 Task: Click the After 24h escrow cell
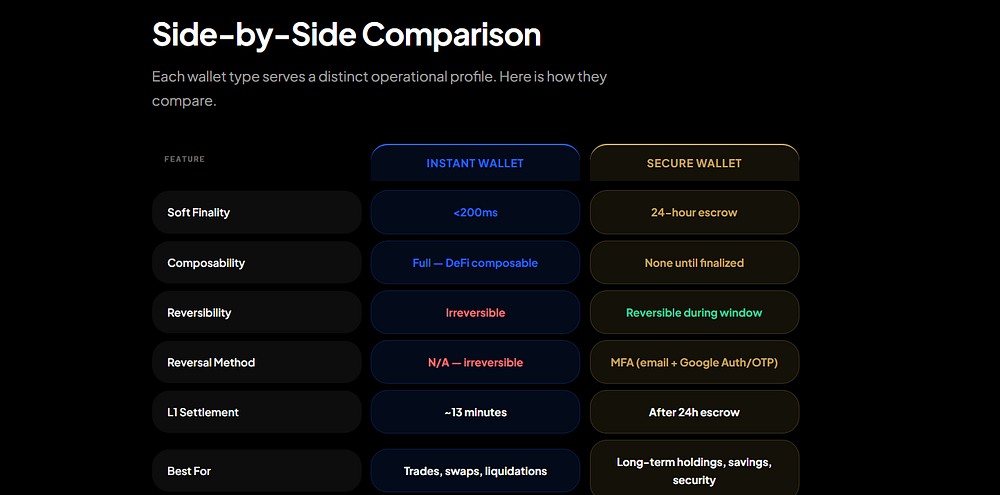(x=694, y=412)
